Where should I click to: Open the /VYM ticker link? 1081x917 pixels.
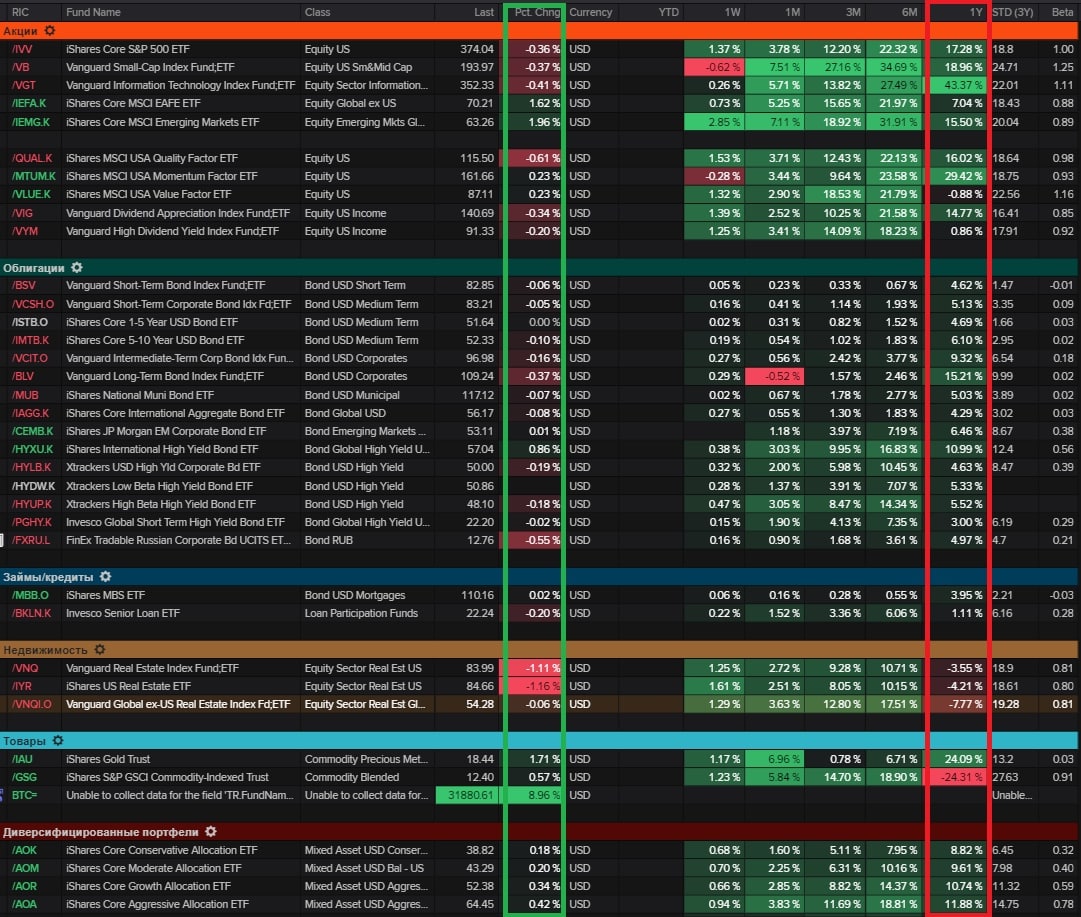coord(24,231)
